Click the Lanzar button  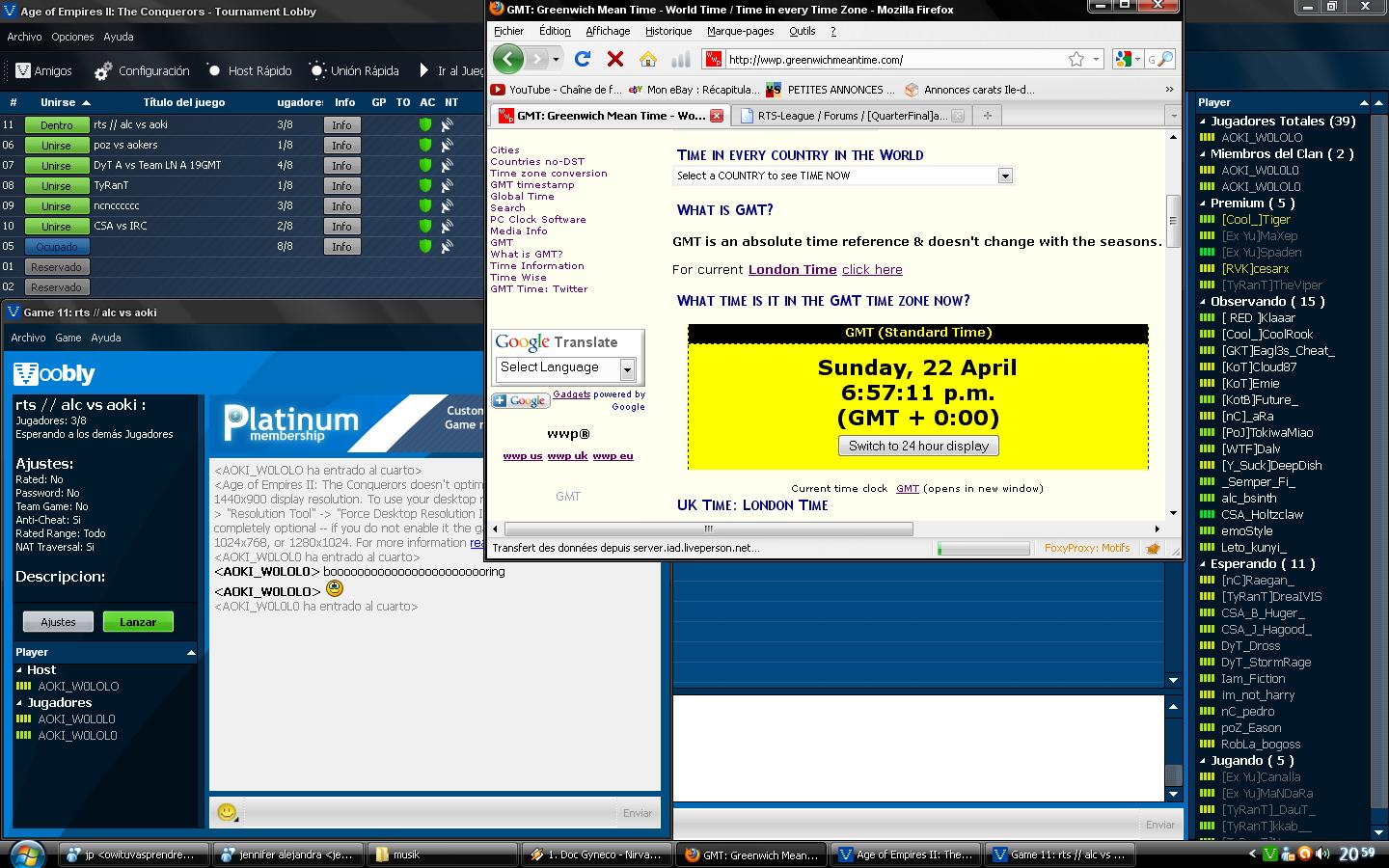138,622
